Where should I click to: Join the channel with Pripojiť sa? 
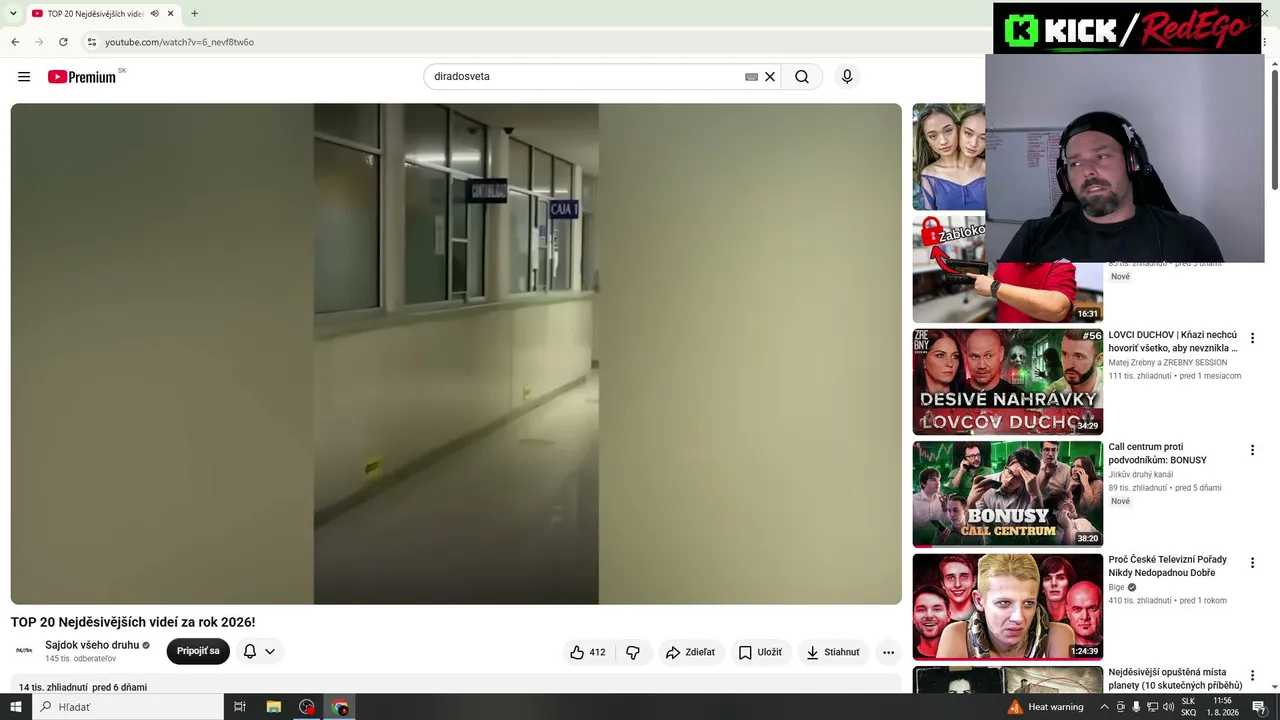(x=198, y=651)
